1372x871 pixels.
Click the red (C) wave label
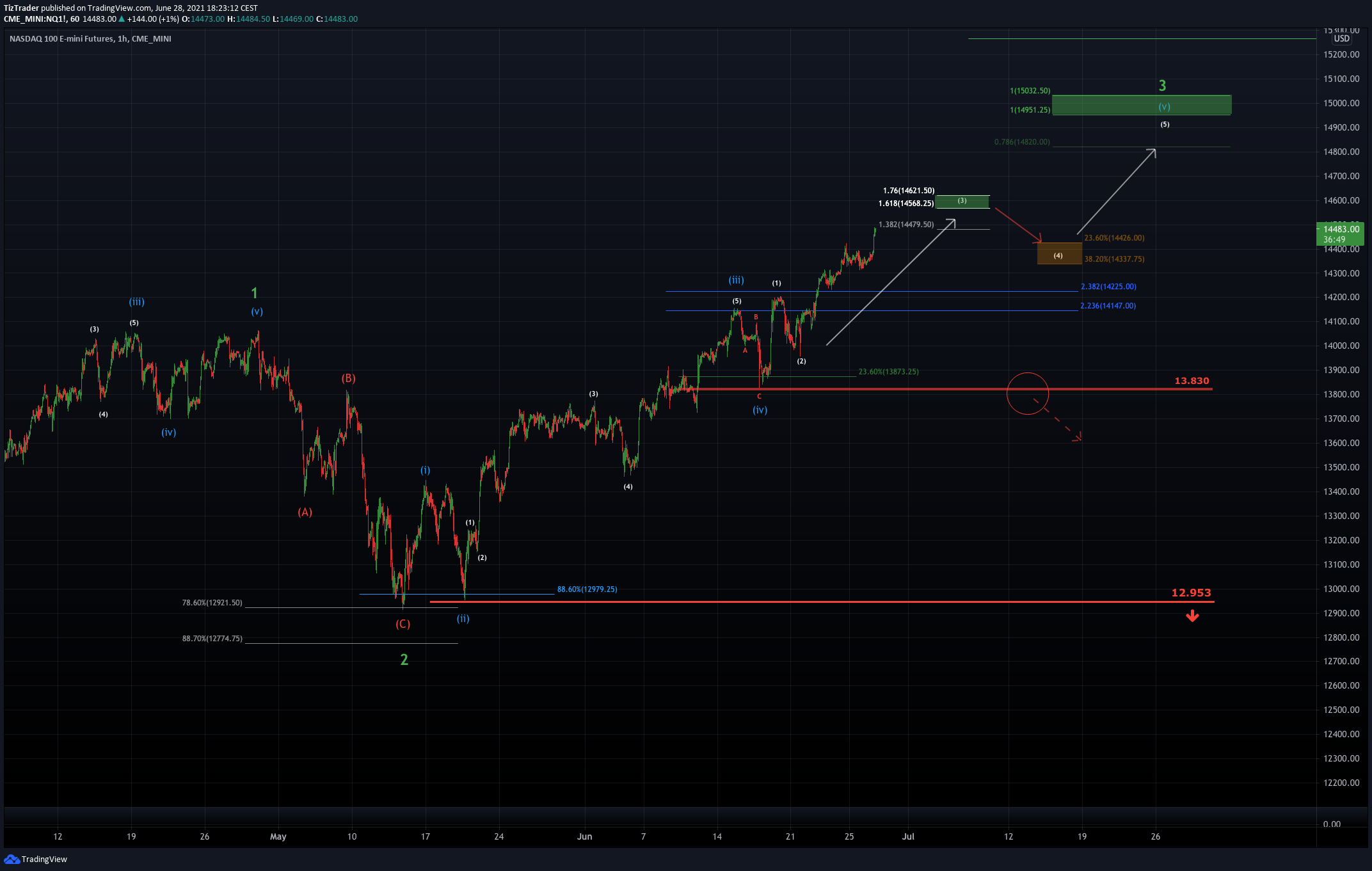click(x=403, y=624)
